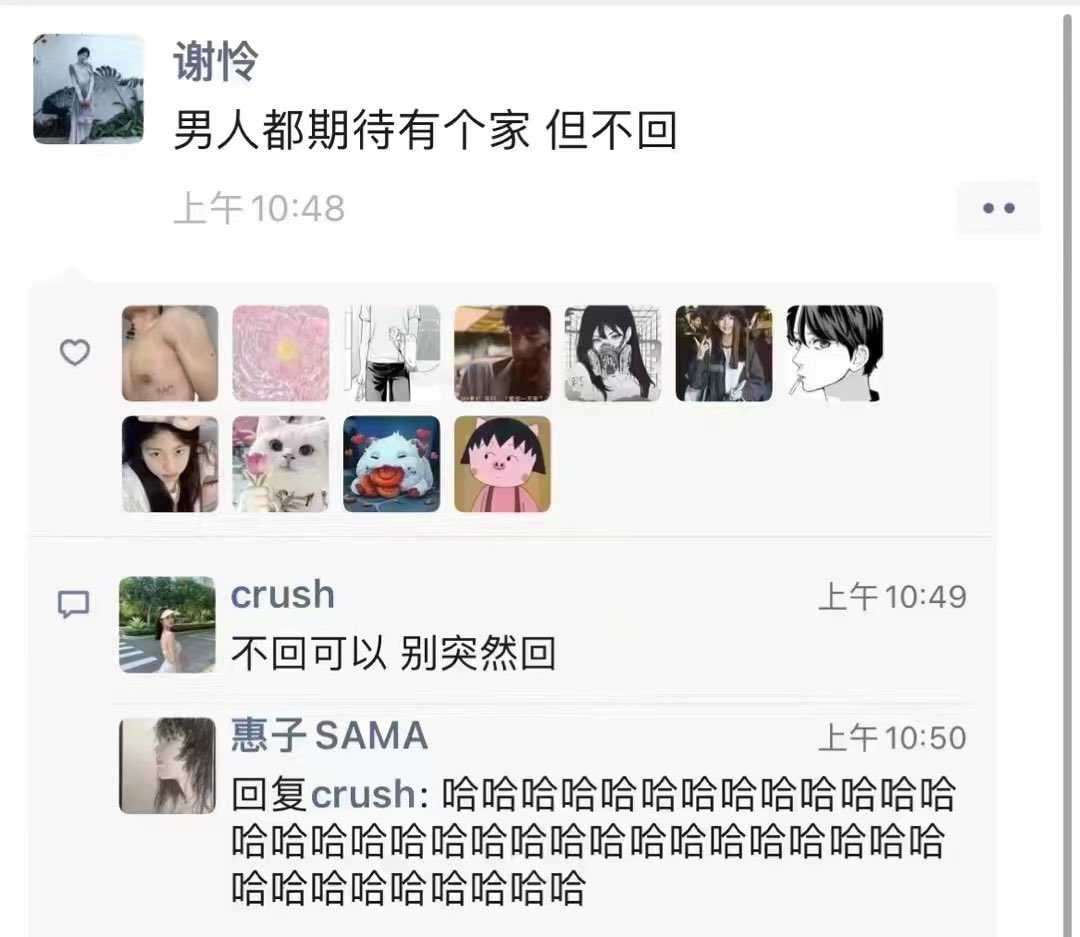Select post text 男人都期待有个家 但不回
The width and height of the screenshot is (1080, 937).
[x=425, y=130]
